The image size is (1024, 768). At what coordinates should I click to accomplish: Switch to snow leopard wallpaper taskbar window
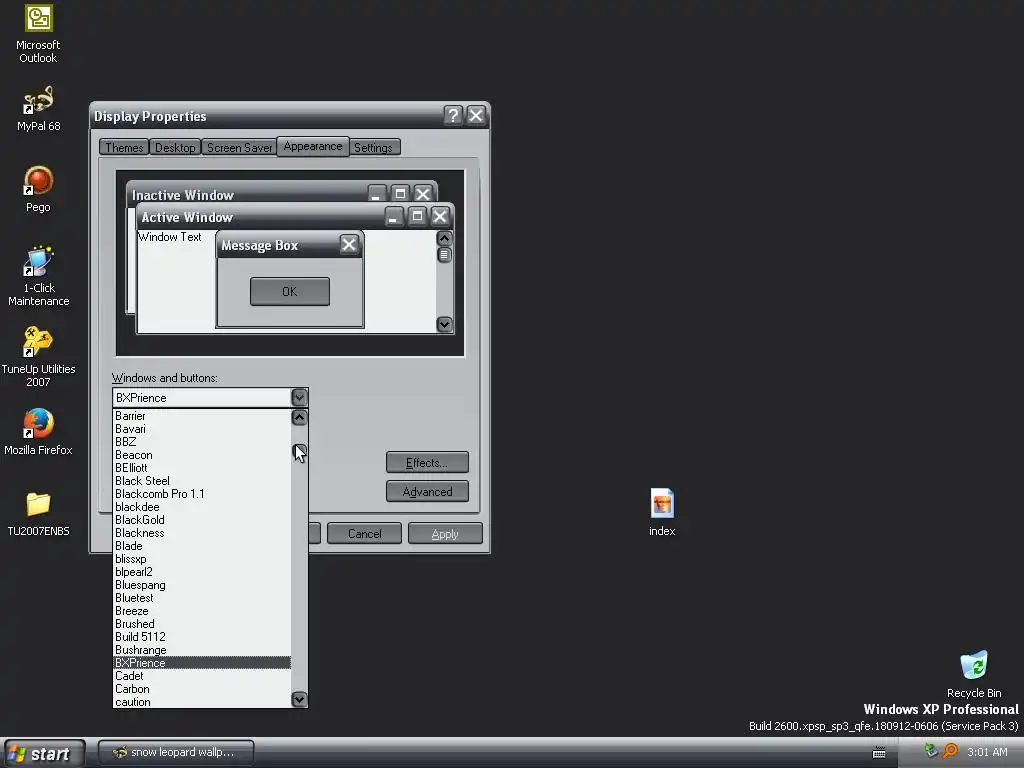[x=176, y=752]
